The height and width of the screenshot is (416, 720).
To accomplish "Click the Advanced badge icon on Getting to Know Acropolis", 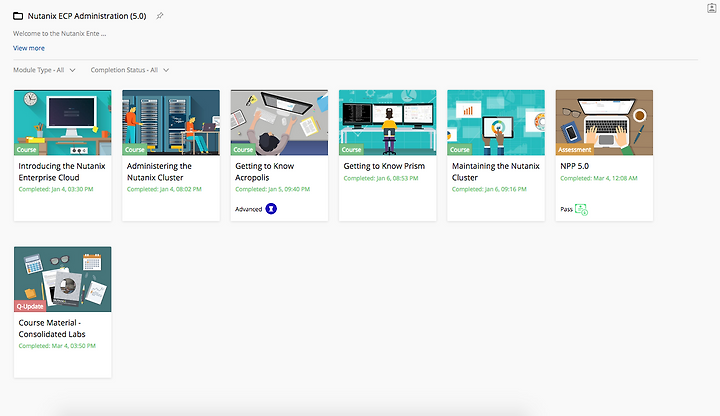I will pyautogui.click(x=271, y=209).
